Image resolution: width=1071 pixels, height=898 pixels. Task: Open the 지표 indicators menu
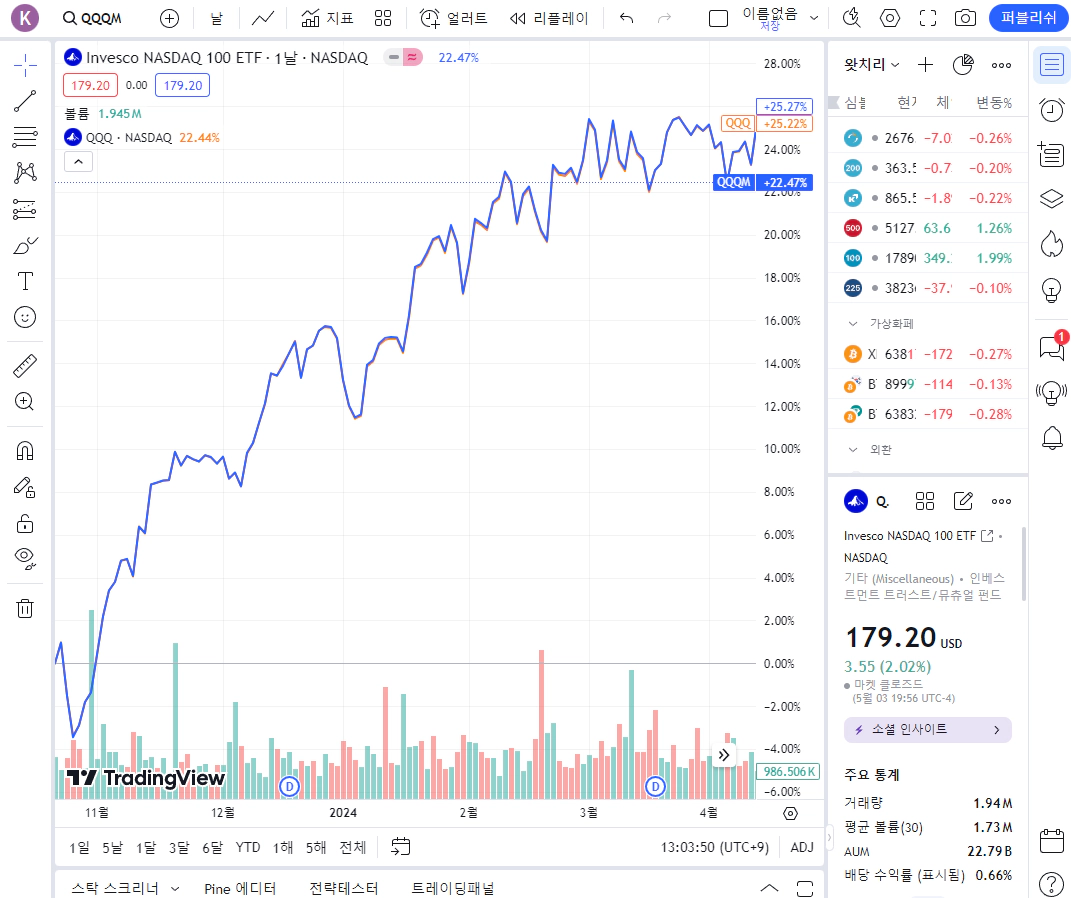coord(327,18)
